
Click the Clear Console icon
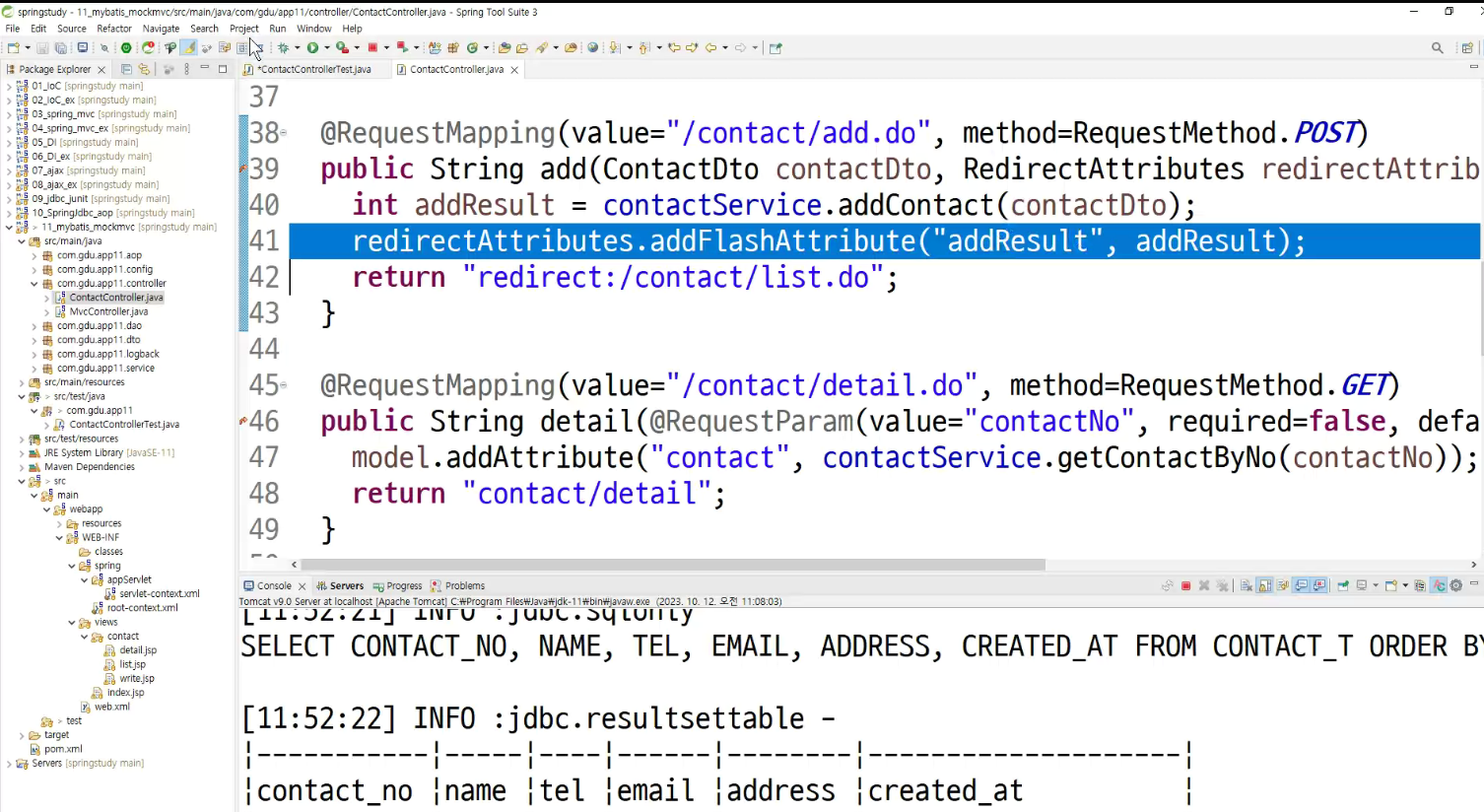[1247, 585]
